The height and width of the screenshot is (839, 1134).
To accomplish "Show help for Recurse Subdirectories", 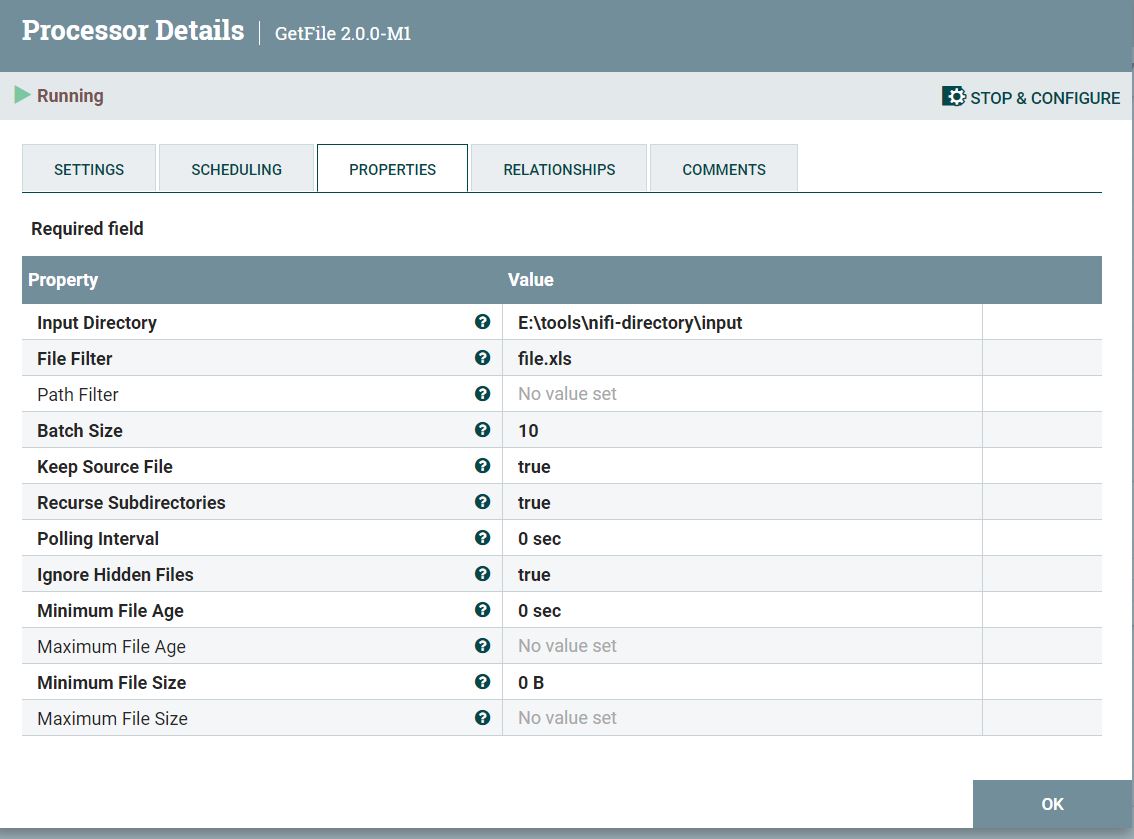I will 483,502.
